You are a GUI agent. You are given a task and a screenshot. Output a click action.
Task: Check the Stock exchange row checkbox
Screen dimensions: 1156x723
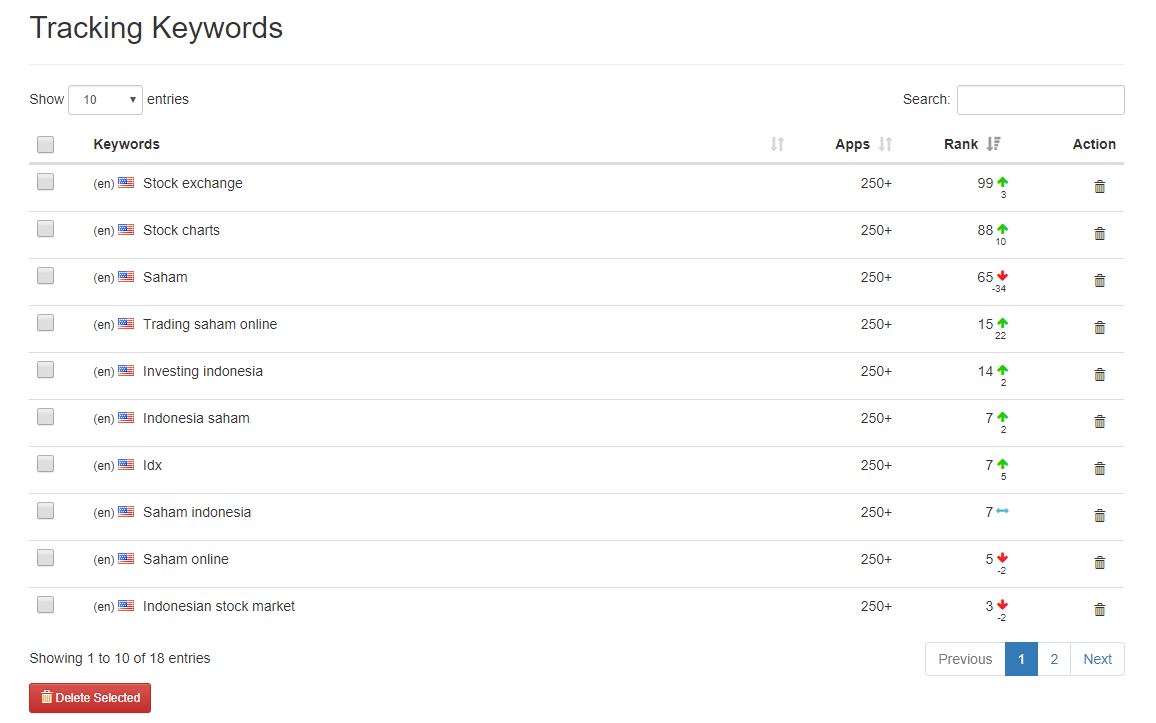point(46,181)
